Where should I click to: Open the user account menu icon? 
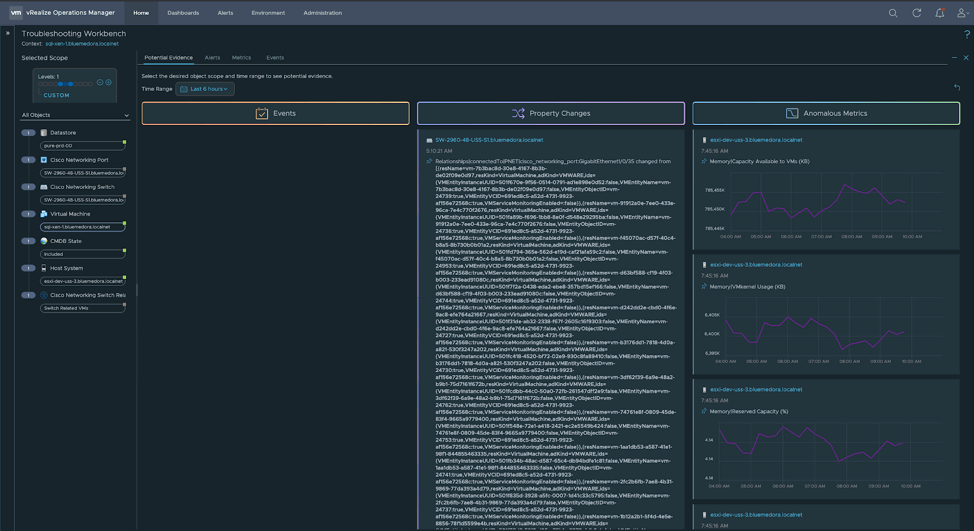coord(962,13)
